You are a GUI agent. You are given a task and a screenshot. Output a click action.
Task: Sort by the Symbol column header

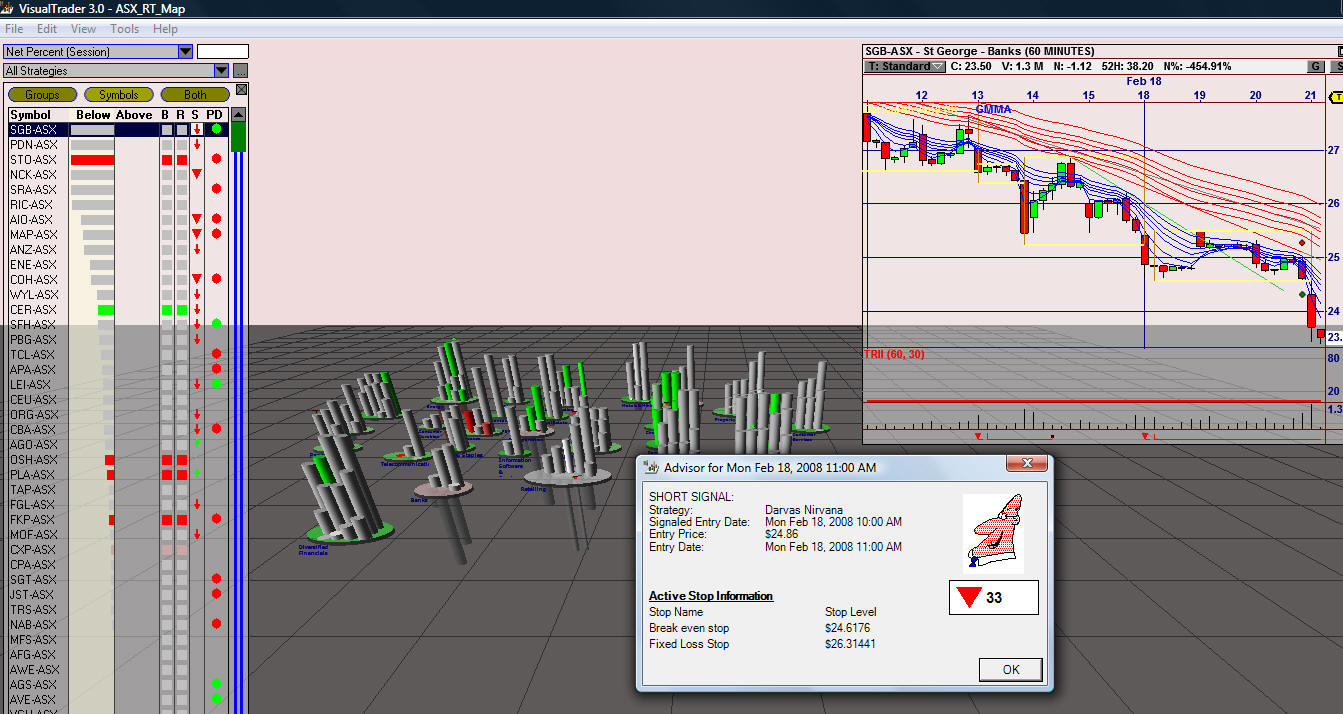coord(30,115)
